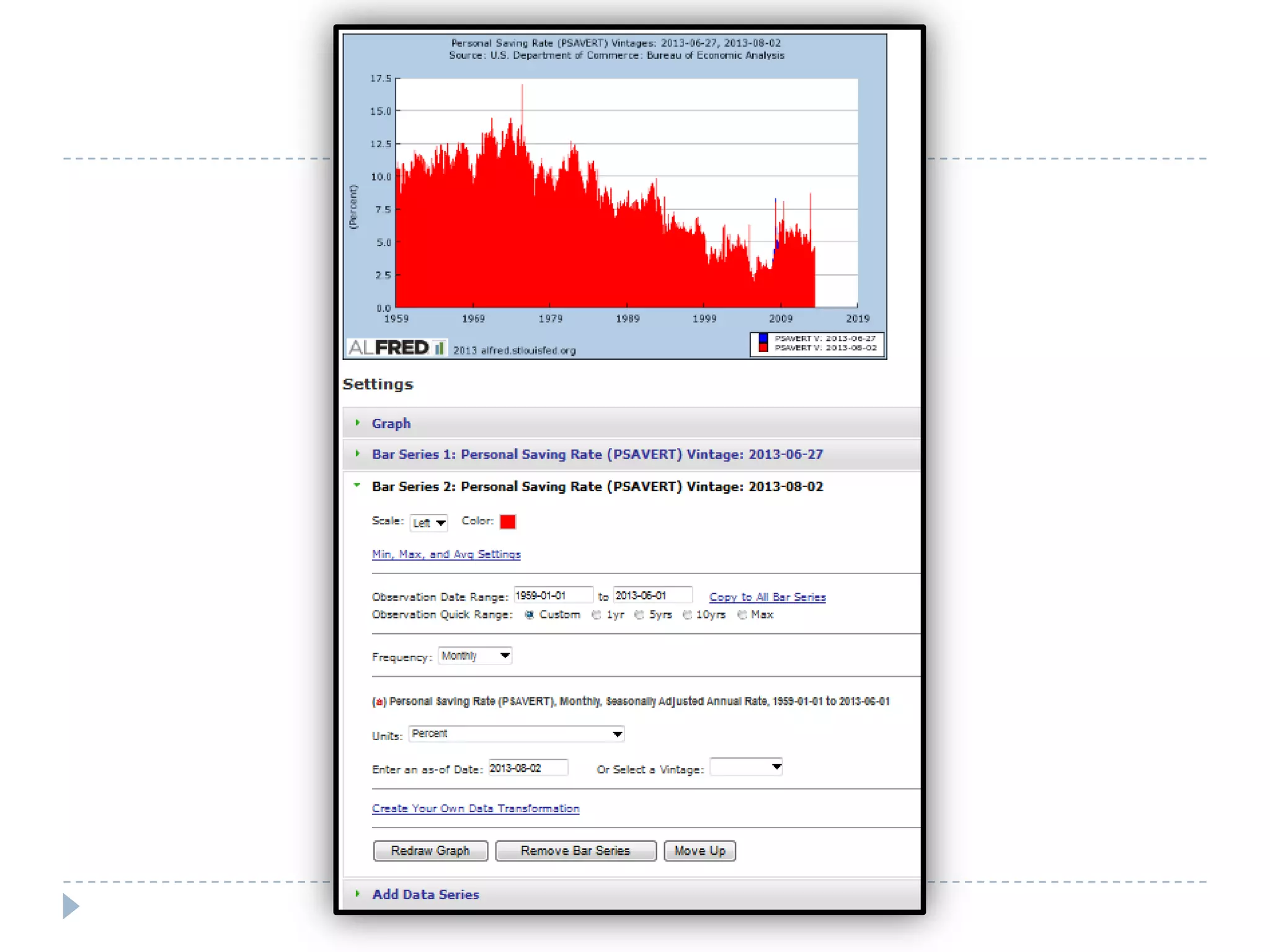Open the Units dropdown showing Percent

(516, 734)
